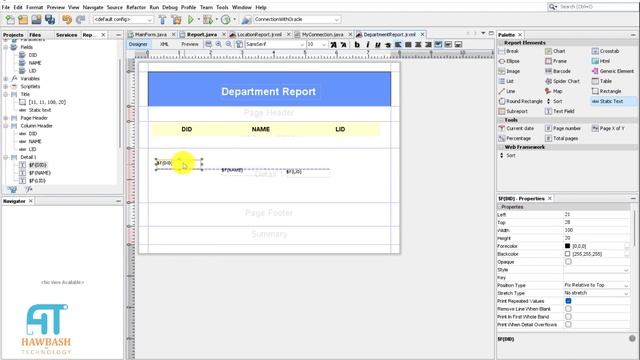Viewport: 640px width, 360px height.
Task: Click the Width property value field
Action: [596, 230]
